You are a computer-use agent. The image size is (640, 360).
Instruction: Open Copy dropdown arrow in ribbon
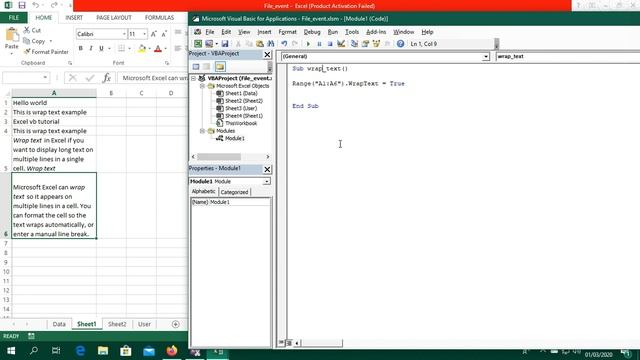coord(51,41)
